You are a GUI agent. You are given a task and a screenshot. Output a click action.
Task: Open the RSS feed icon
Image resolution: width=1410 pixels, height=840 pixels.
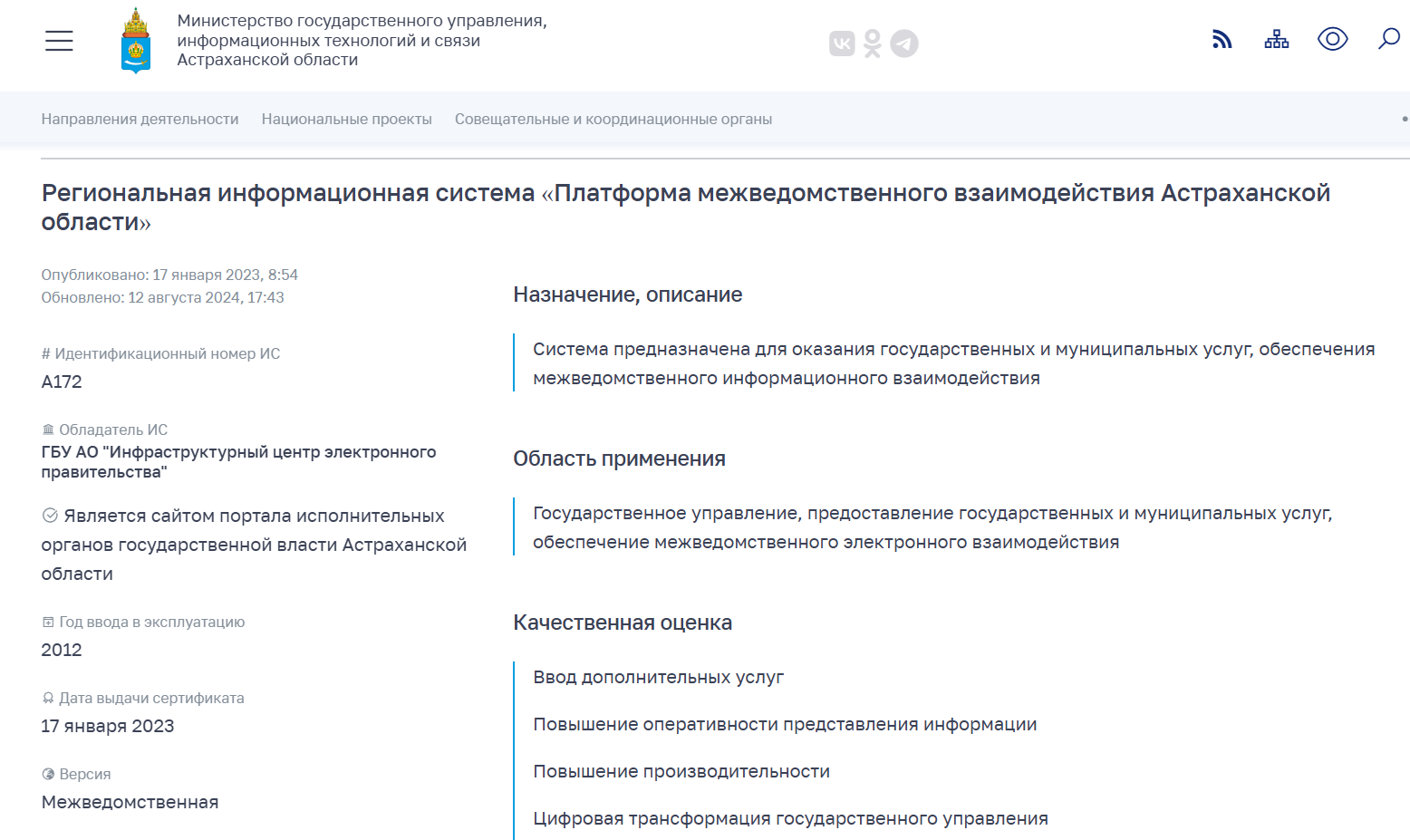1222,39
